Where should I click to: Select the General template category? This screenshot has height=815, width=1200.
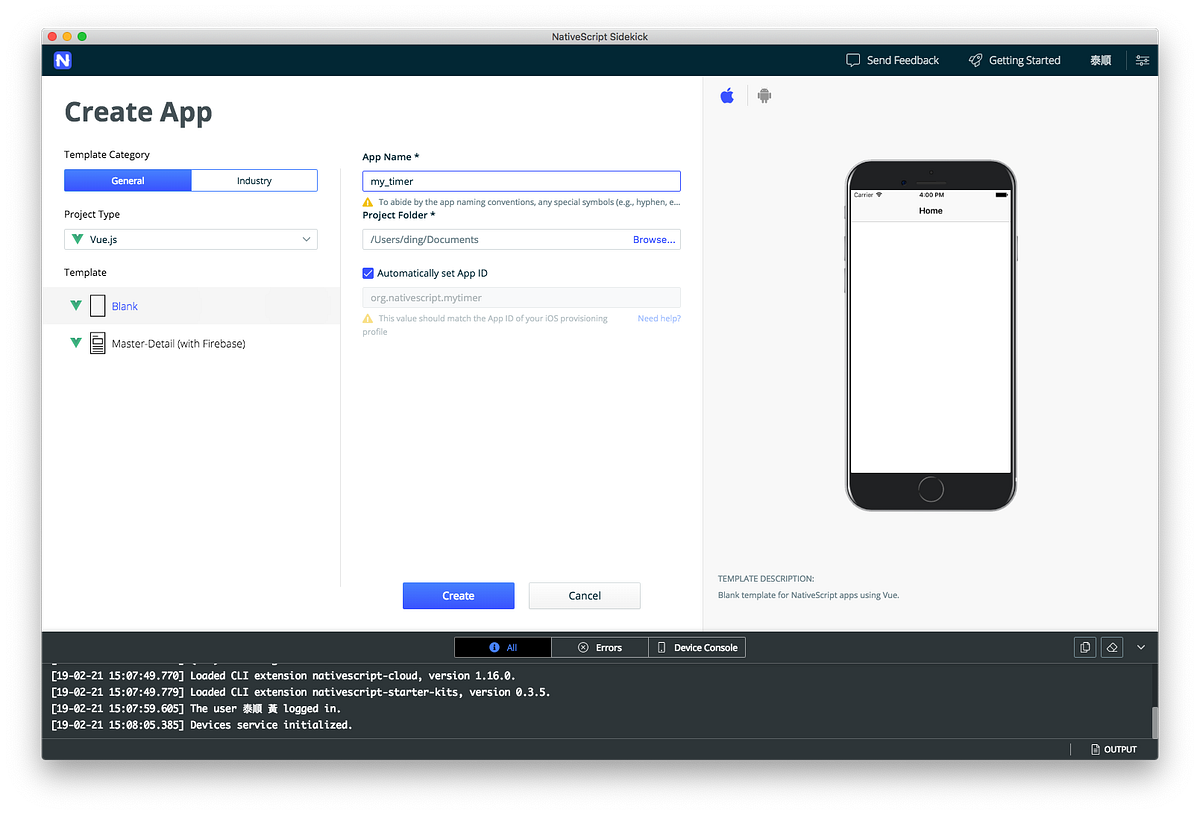[x=127, y=180]
